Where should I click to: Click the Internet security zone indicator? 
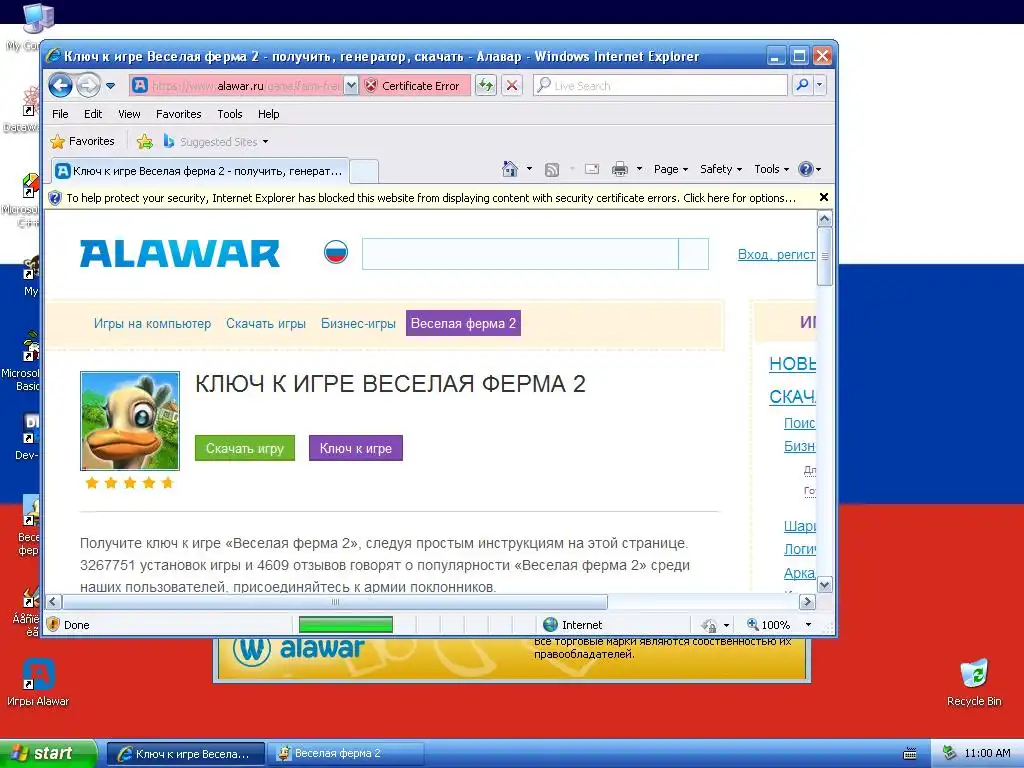(x=573, y=625)
